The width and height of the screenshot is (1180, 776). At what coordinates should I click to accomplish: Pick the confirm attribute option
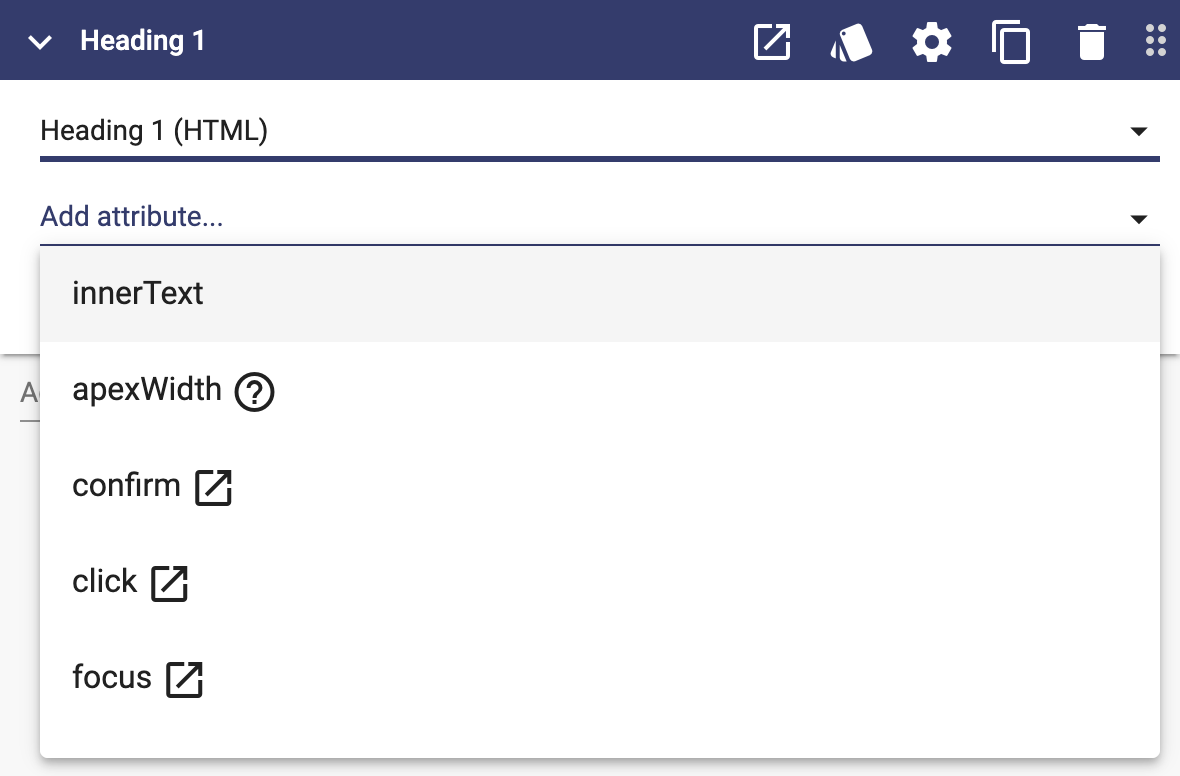pos(600,486)
